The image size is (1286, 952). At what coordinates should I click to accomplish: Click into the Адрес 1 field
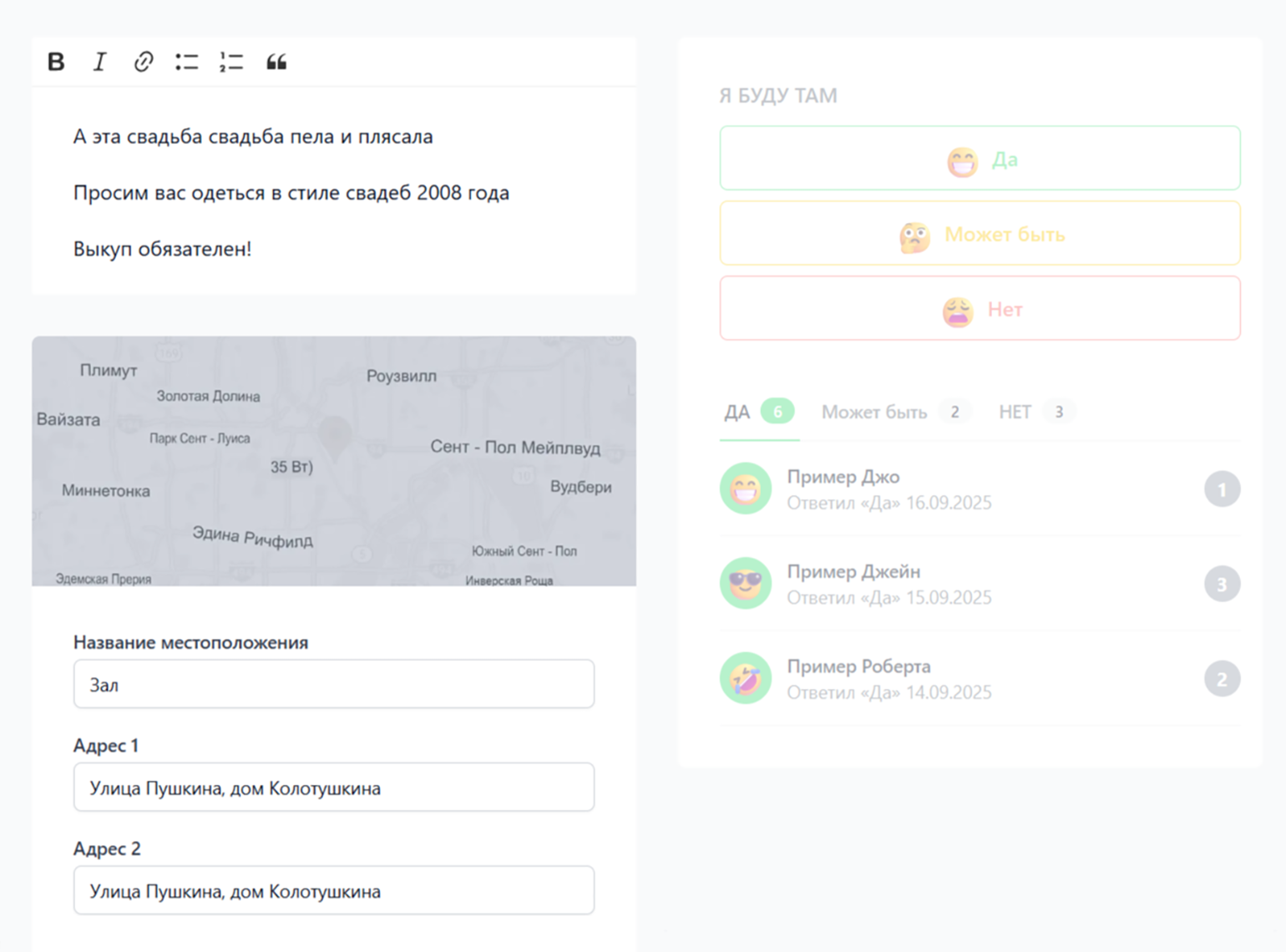coord(334,787)
